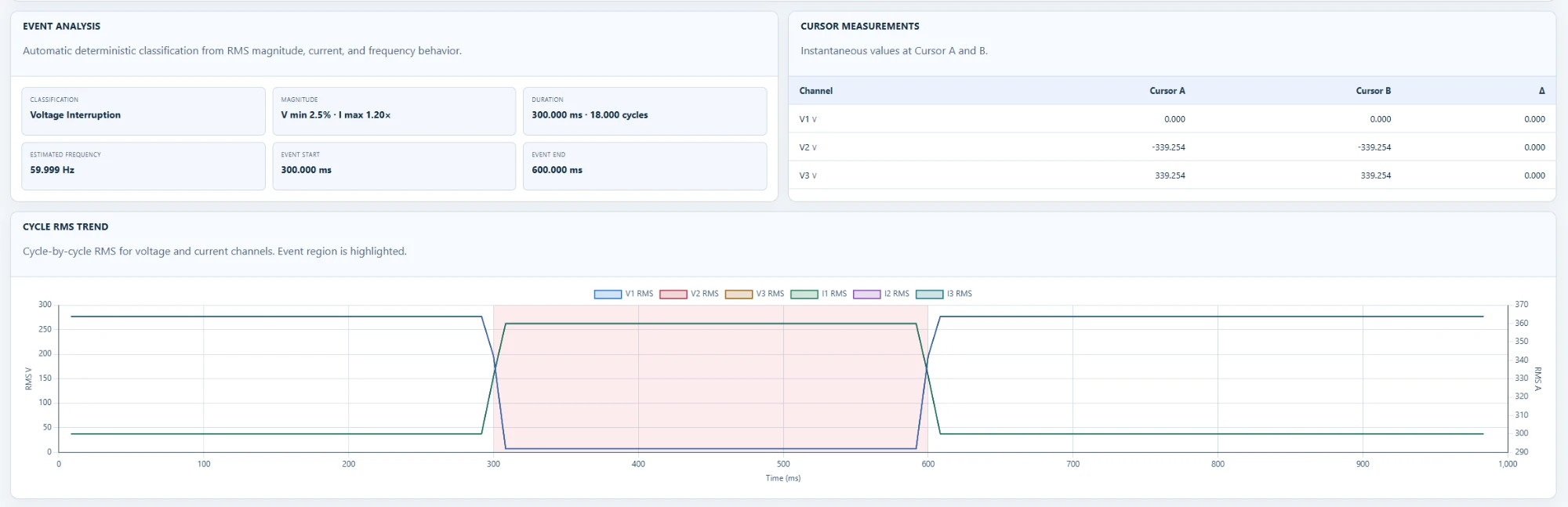Select the Classification card reading Voltage Interruption
The height and width of the screenshot is (507, 1568).
tap(143, 111)
